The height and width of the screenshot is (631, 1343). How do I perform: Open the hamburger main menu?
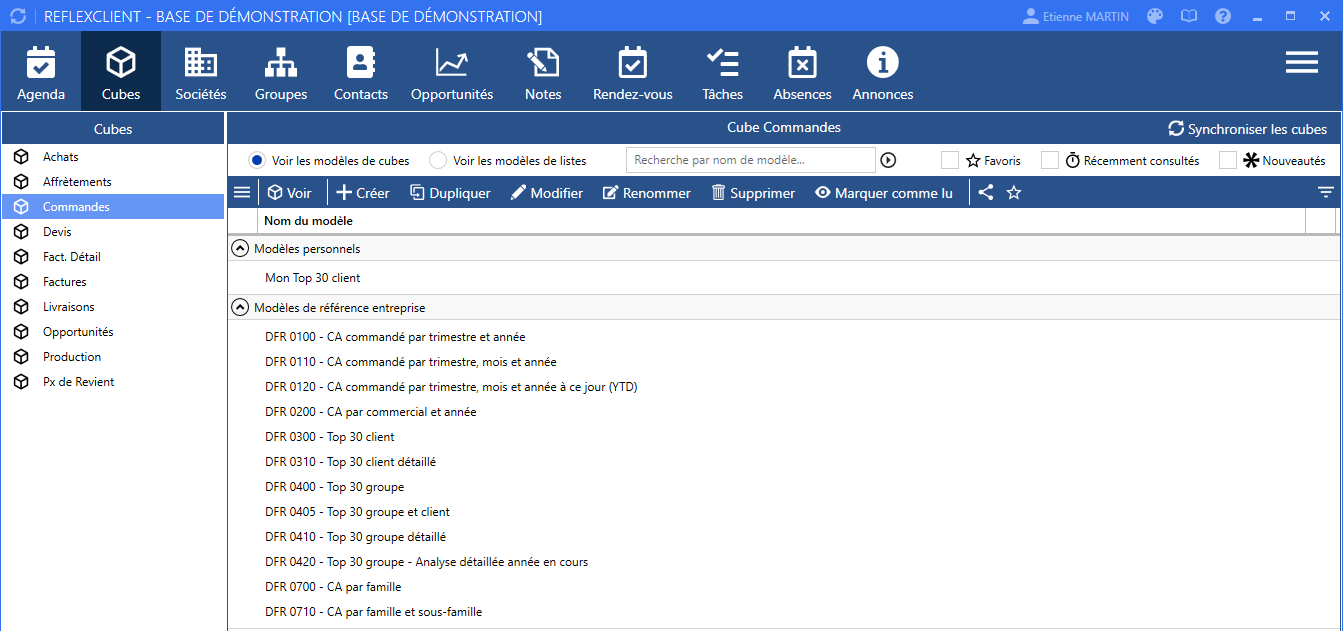click(1301, 62)
